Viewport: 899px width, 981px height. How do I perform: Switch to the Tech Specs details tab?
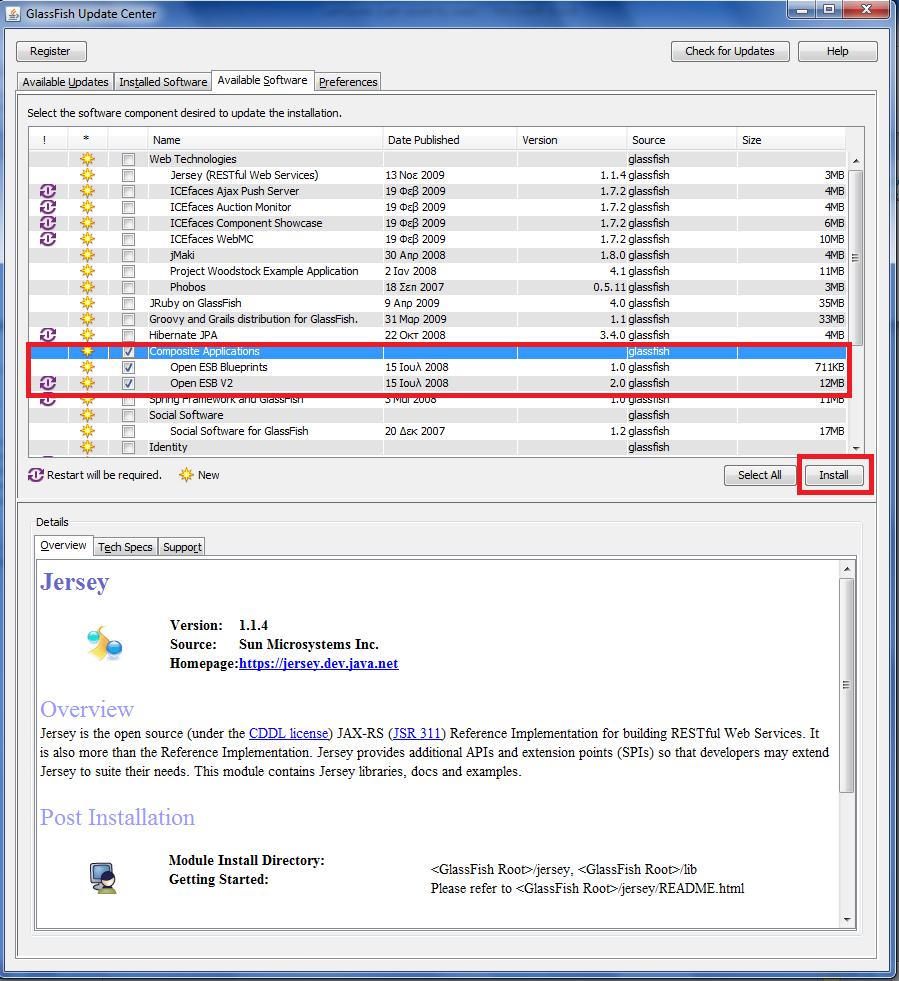point(125,547)
